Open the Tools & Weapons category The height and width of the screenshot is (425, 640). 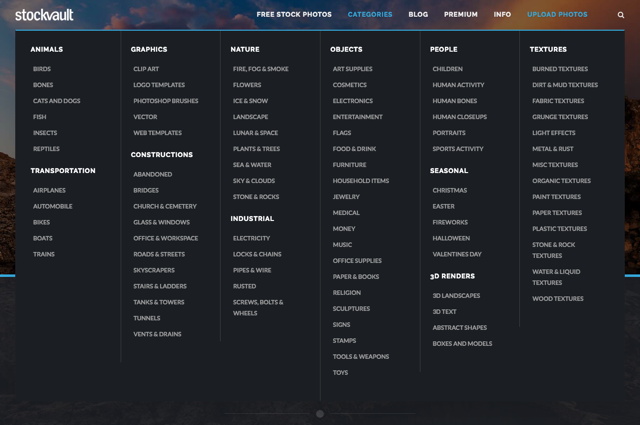click(x=361, y=356)
